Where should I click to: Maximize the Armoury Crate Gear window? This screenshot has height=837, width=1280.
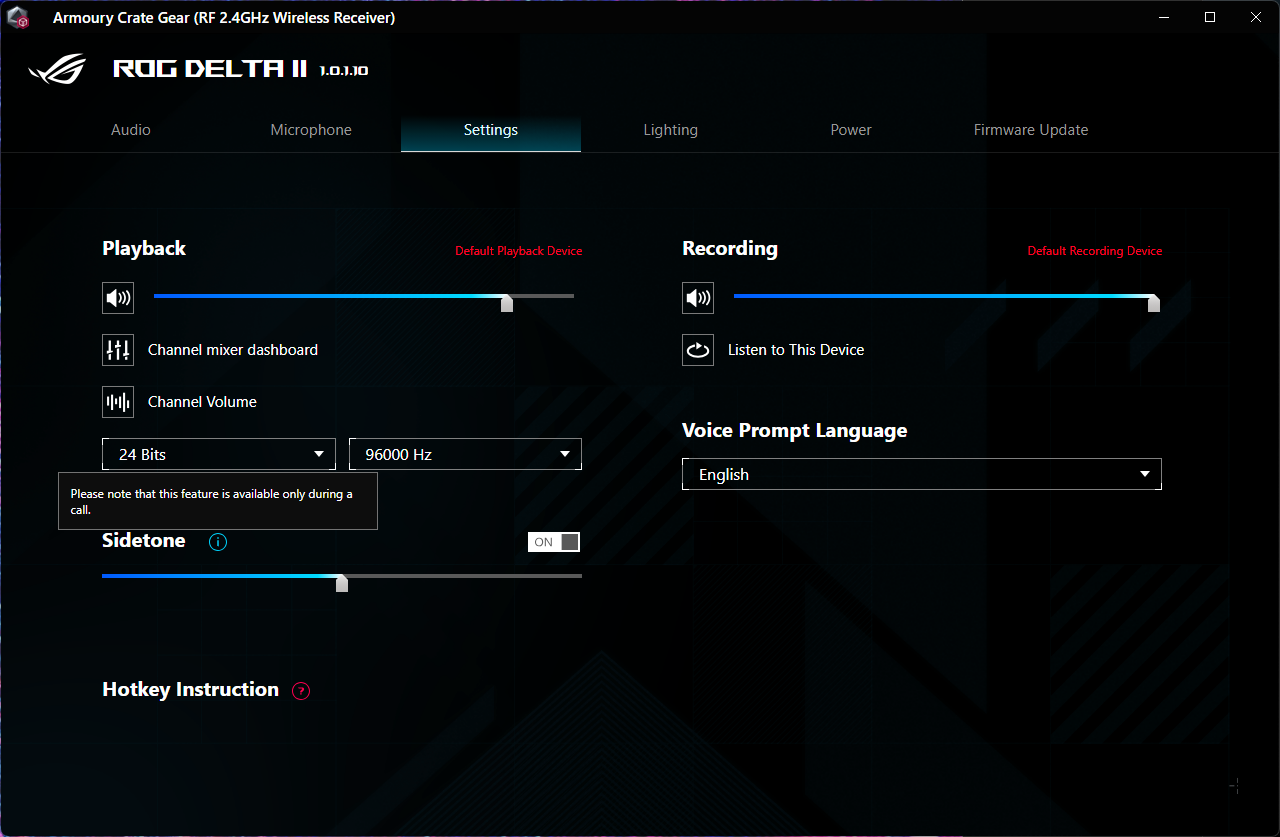point(1210,17)
